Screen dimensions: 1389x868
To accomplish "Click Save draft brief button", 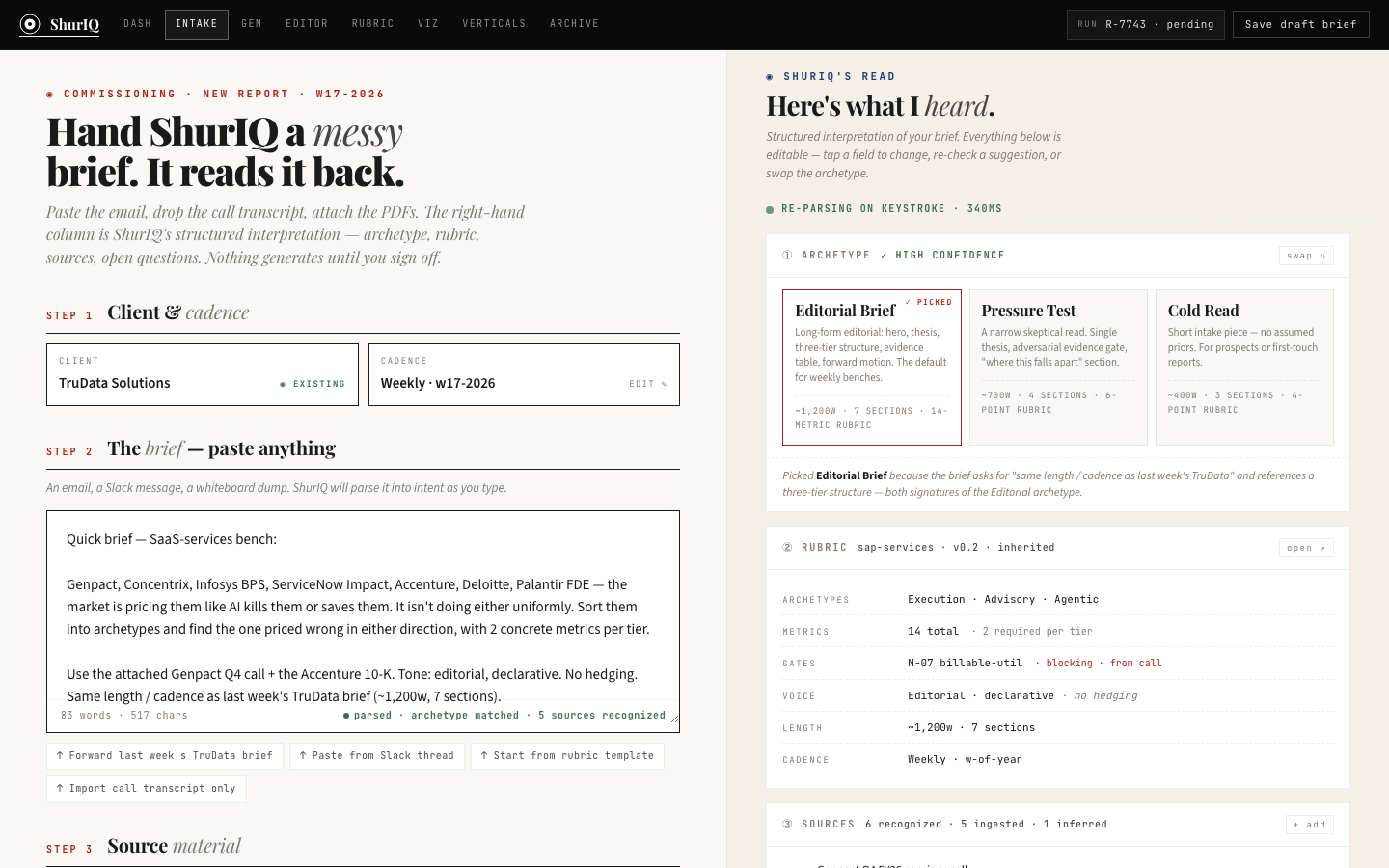I will pos(1300,24).
